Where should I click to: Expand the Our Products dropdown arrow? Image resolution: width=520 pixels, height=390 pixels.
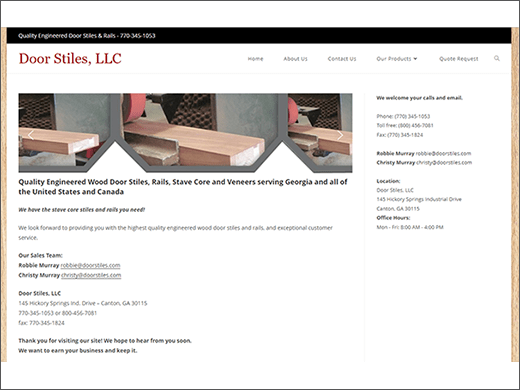tap(415, 59)
